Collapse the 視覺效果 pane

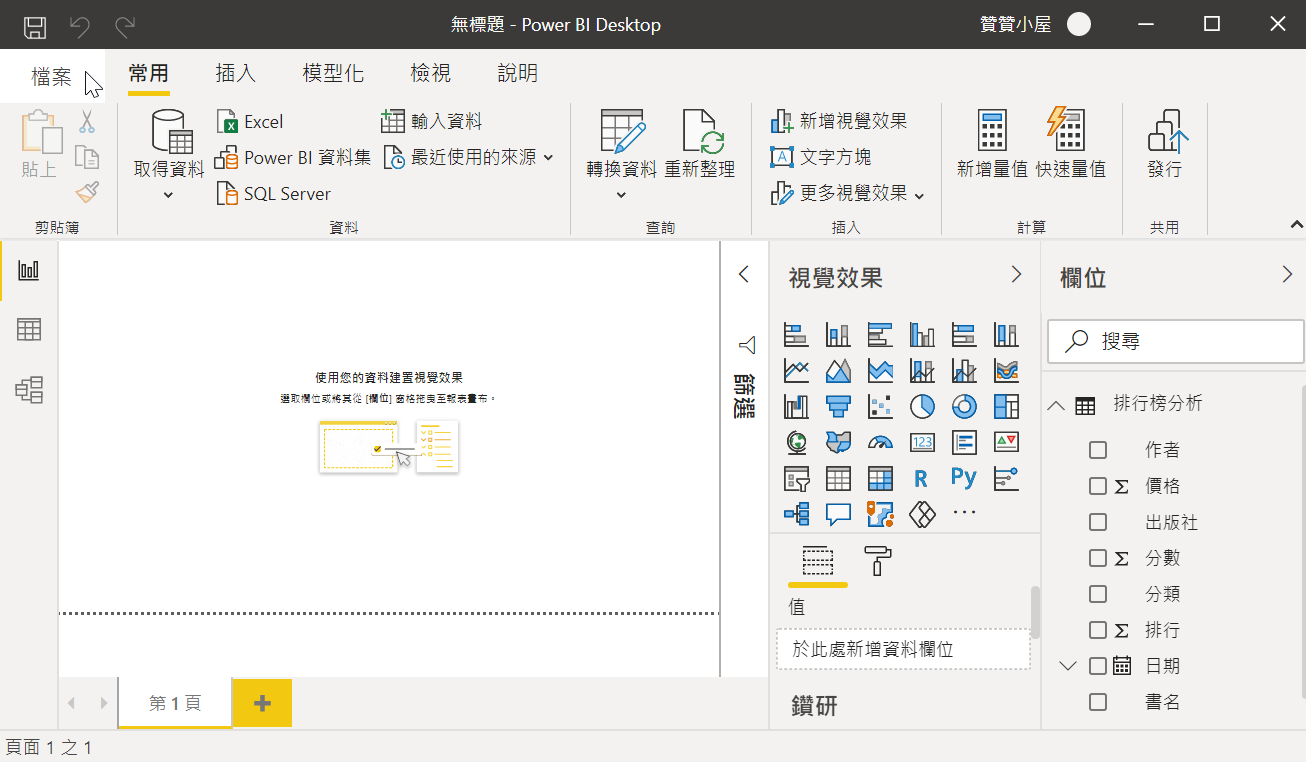(1016, 274)
